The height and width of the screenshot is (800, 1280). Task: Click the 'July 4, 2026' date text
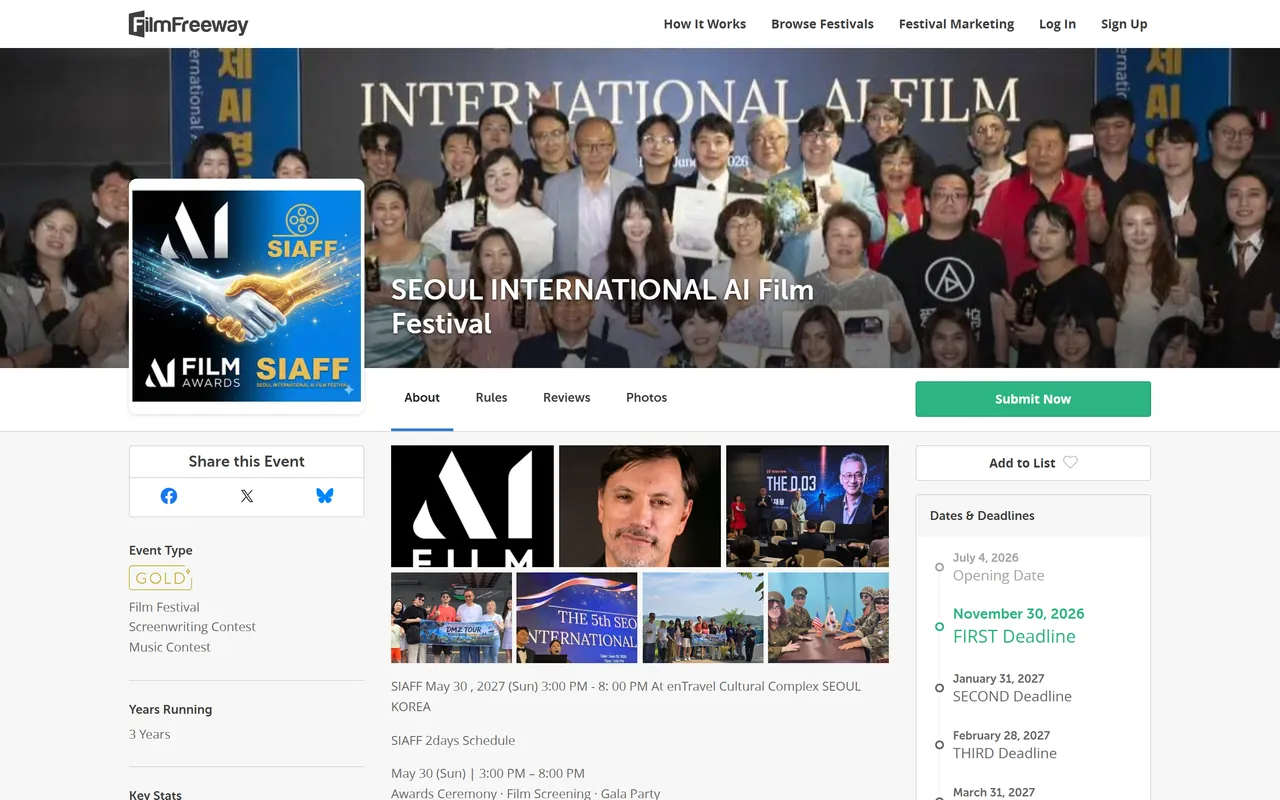985,558
